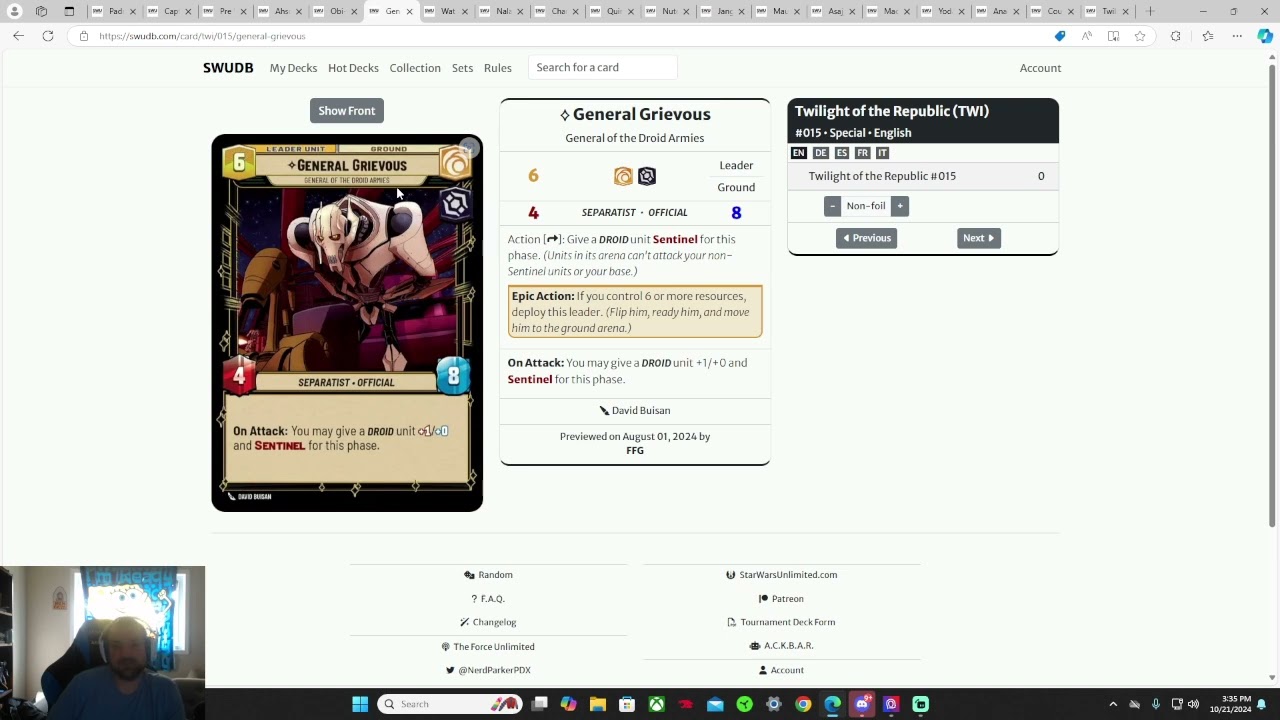The height and width of the screenshot is (720, 1280).
Task: Go to the Collection page
Action: click(415, 68)
